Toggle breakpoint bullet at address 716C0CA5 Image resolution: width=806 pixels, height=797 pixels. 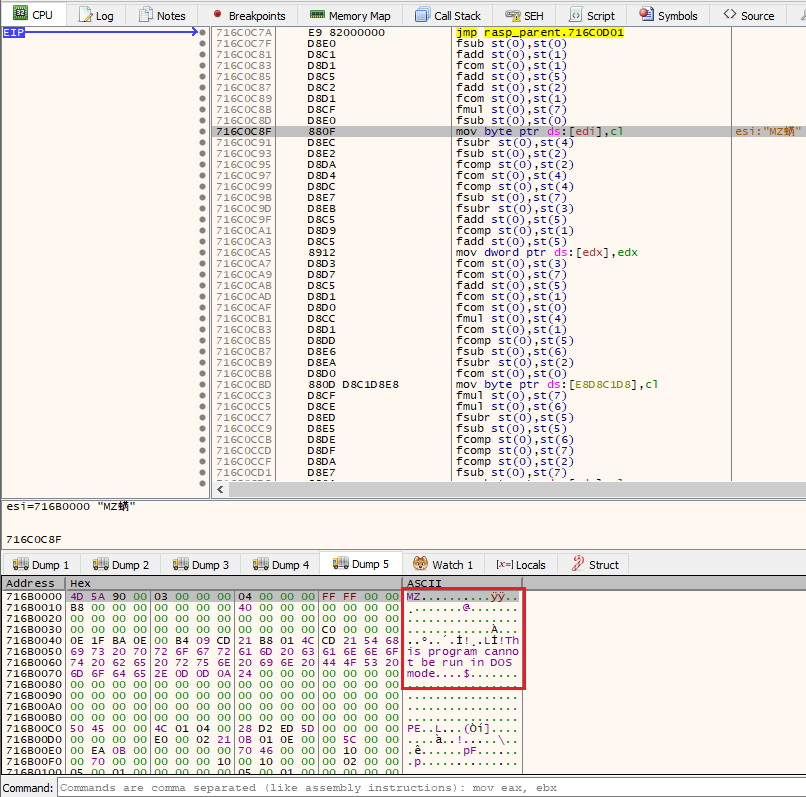click(x=203, y=252)
